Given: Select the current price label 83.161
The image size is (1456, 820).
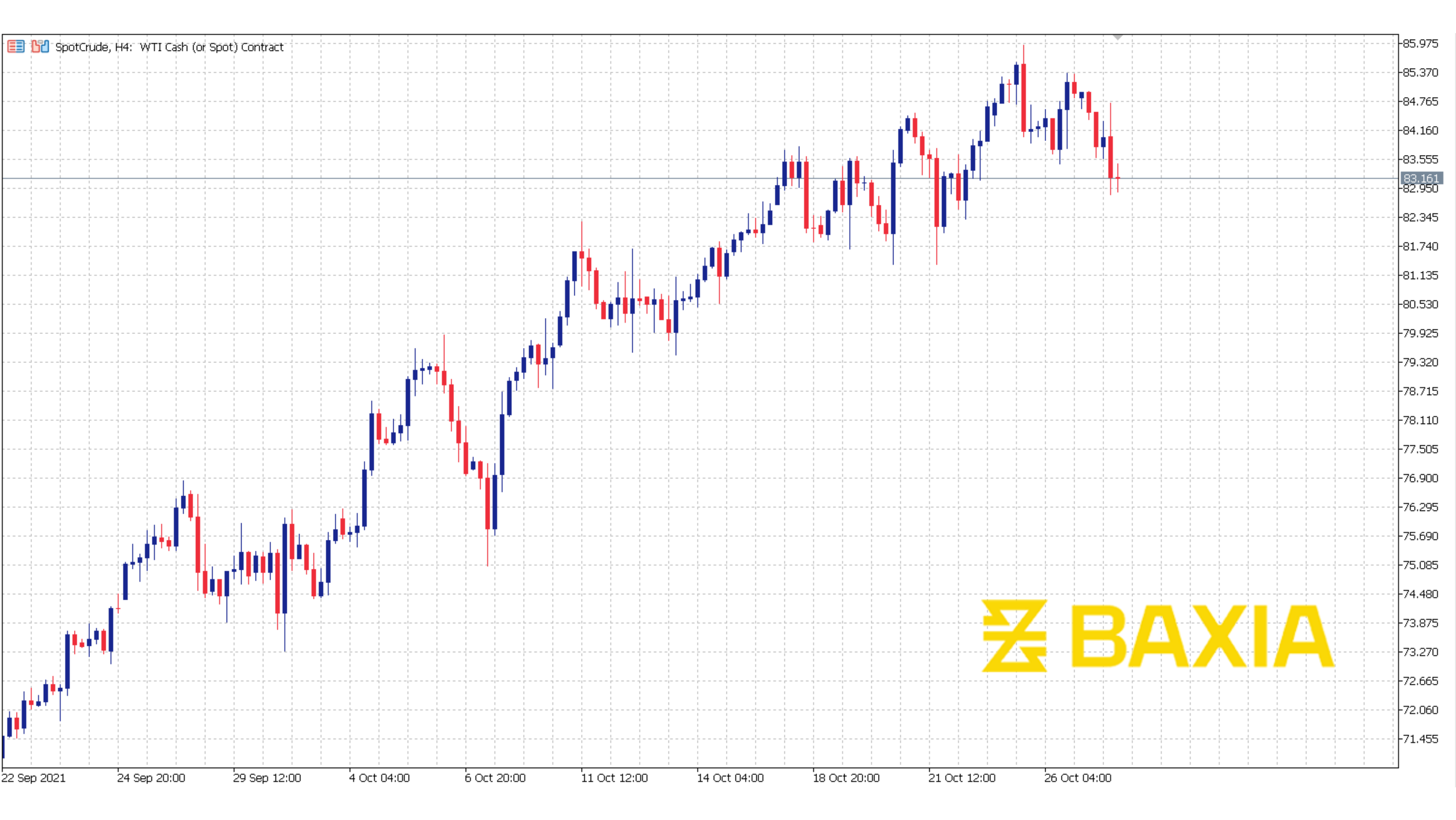Looking at the screenshot, I should click(1421, 179).
